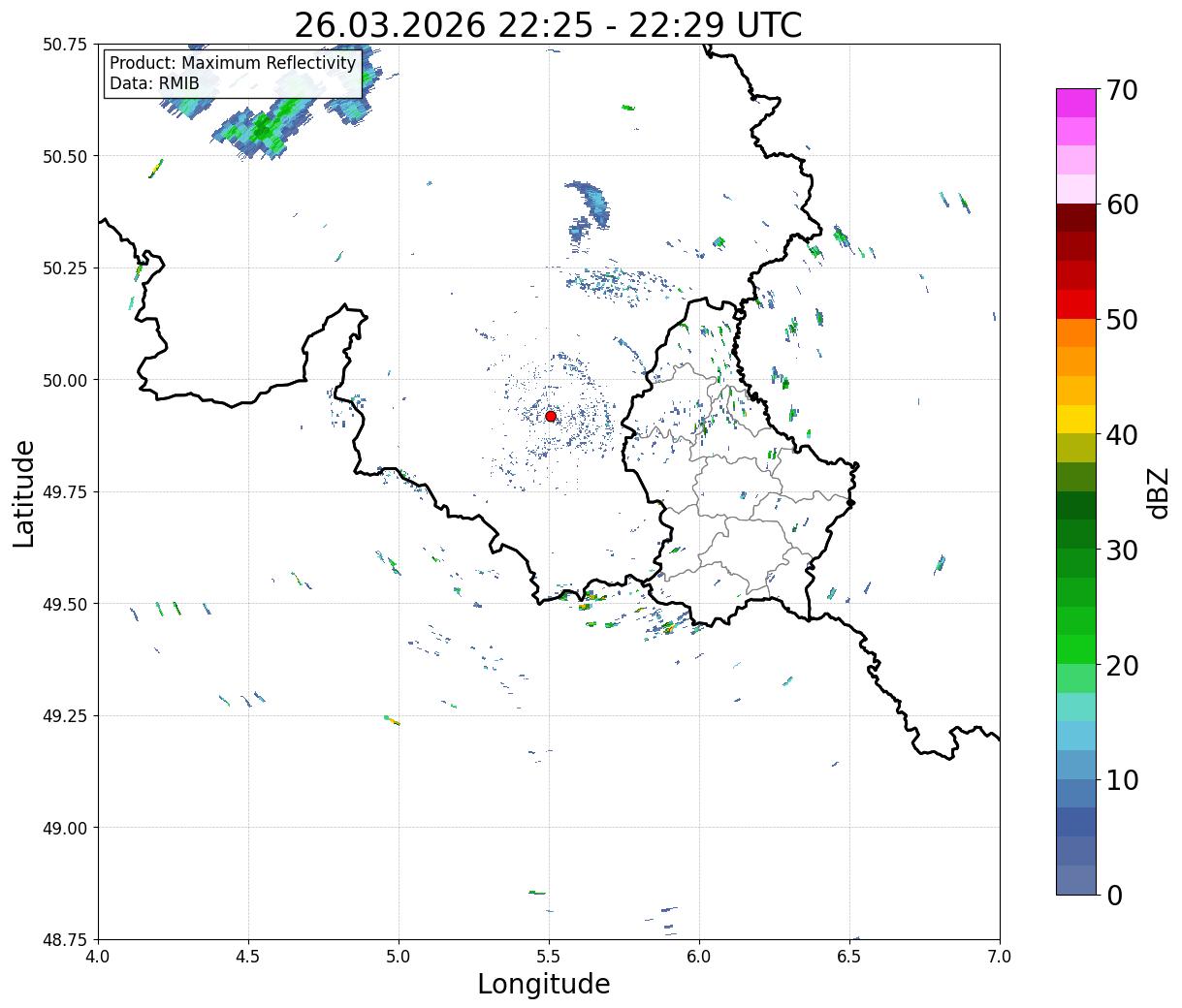The height and width of the screenshot is (1008, 1182).
Task: Click the 'Product: Maximum Reflectivity' label
Action: (233, 63)
